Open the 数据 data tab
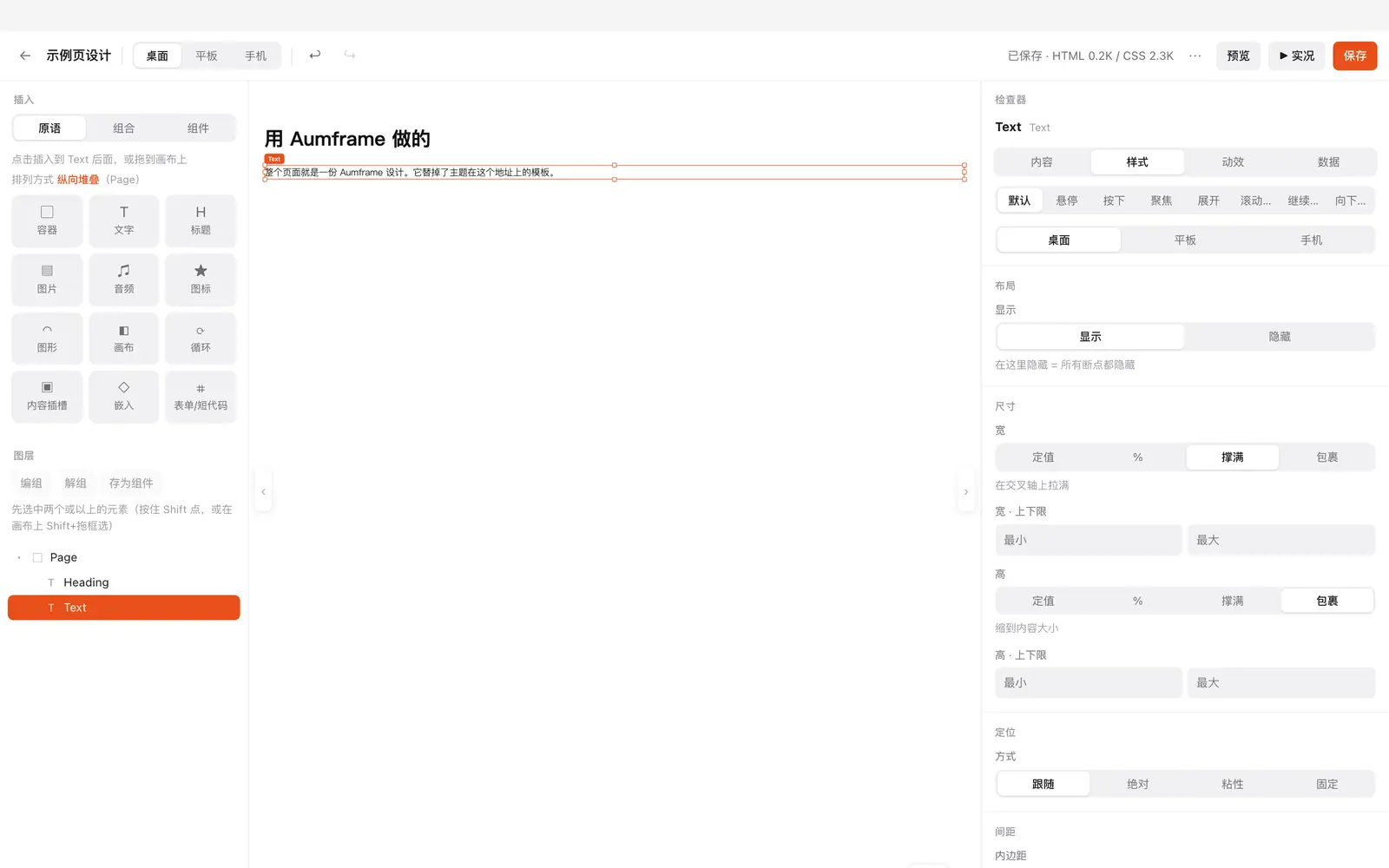Screen dimensions: 1389x868 pyautogui.click(x=1328, y=162)
